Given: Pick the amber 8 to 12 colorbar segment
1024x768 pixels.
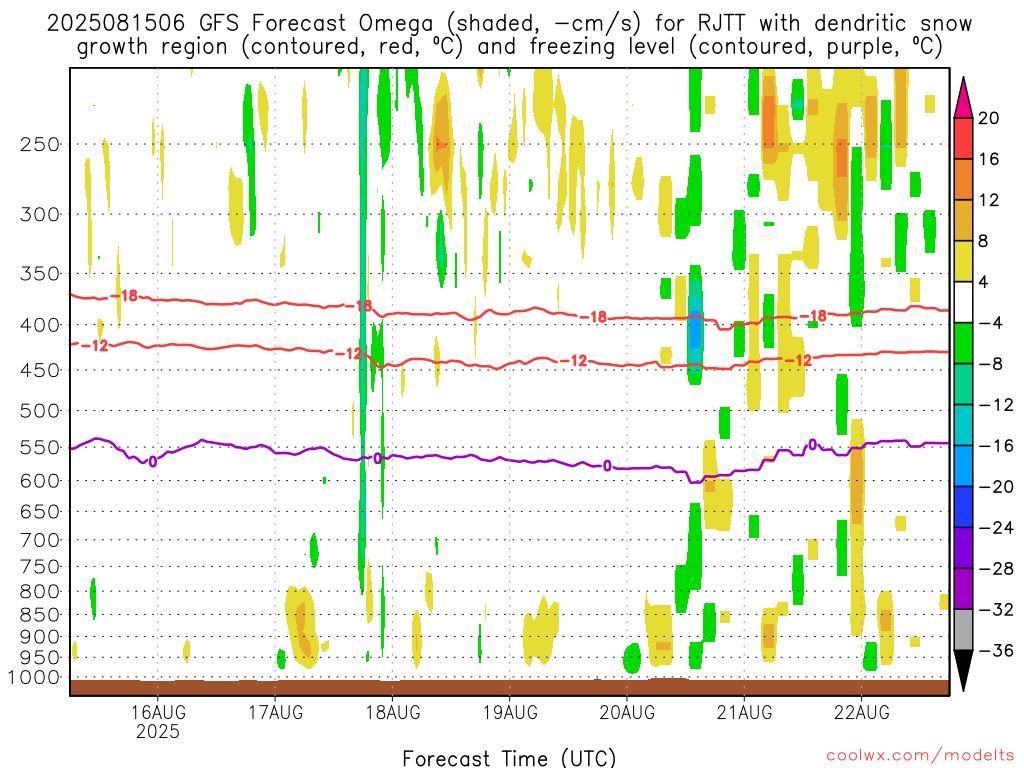Looking at the screenshot, I should (x=963, y=220).
